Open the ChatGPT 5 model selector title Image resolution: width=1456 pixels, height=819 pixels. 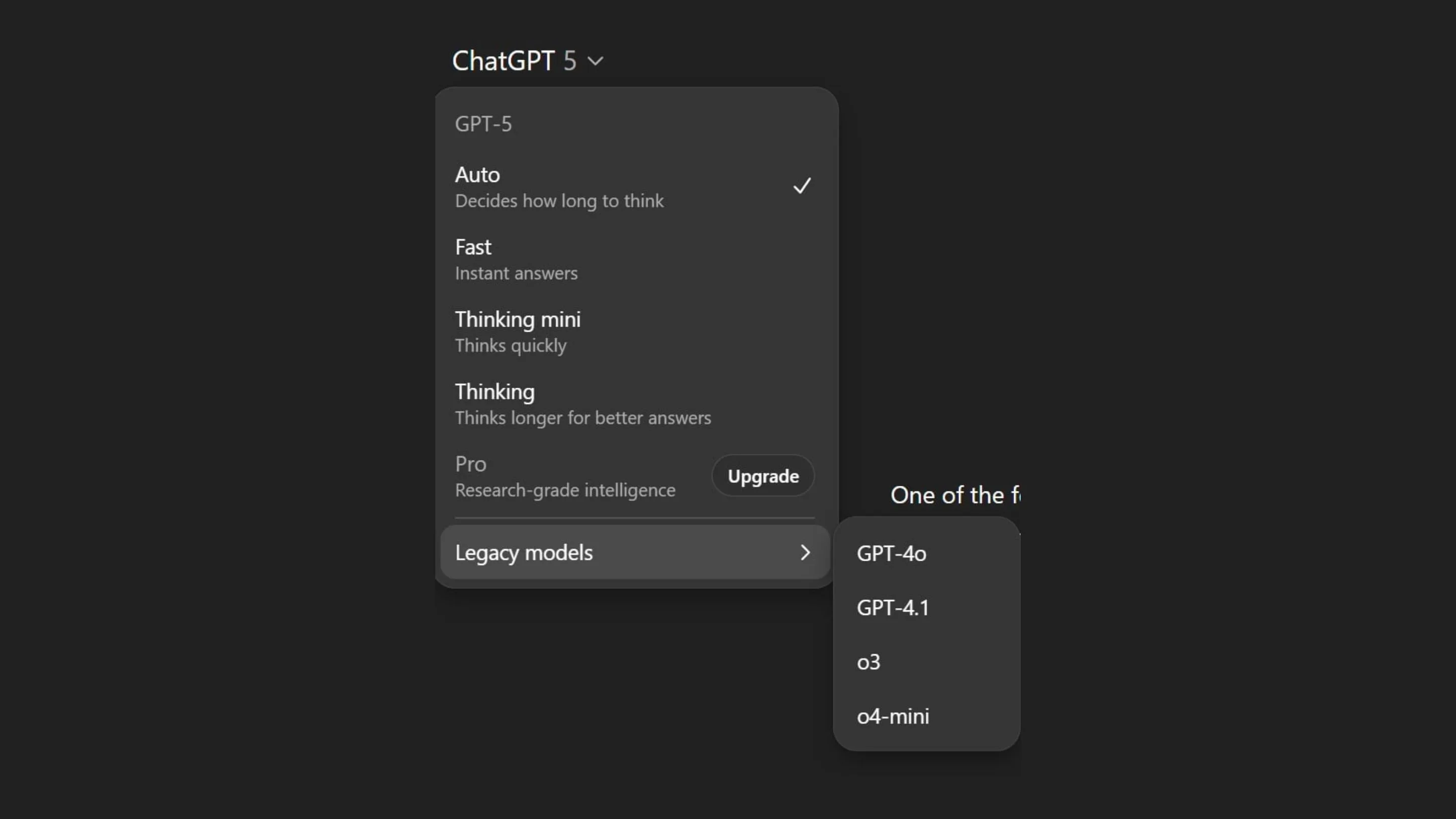click(513, 61)
